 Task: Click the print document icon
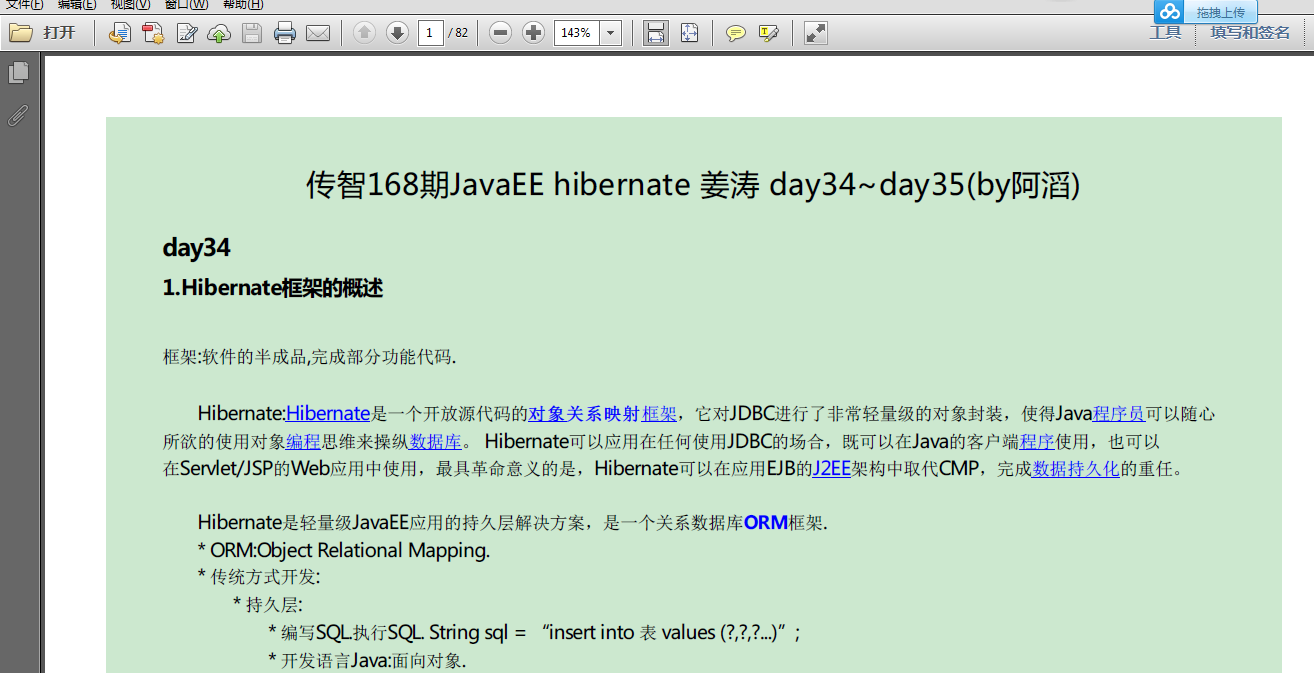click(x=285, y=33)
